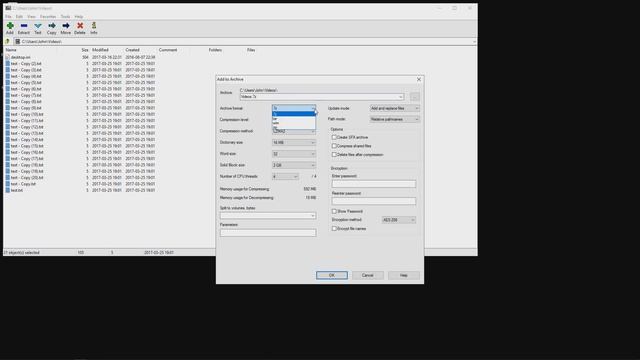The width and height of the screenshot is (640, 360).
Task: Open the Encryption method dropdown
Action: tap(398, 220)
